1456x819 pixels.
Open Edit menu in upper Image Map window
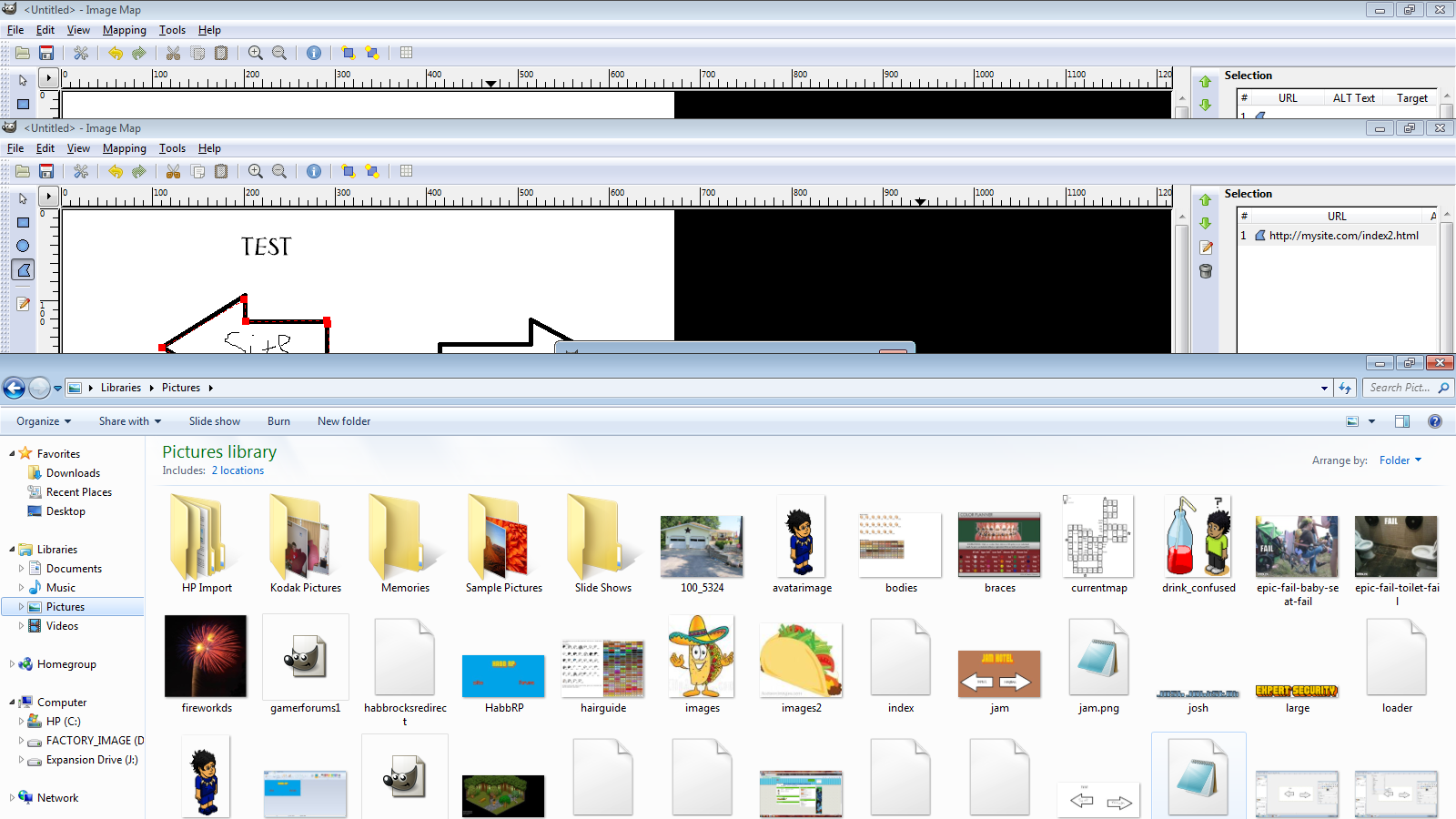(x=45, y=30)
